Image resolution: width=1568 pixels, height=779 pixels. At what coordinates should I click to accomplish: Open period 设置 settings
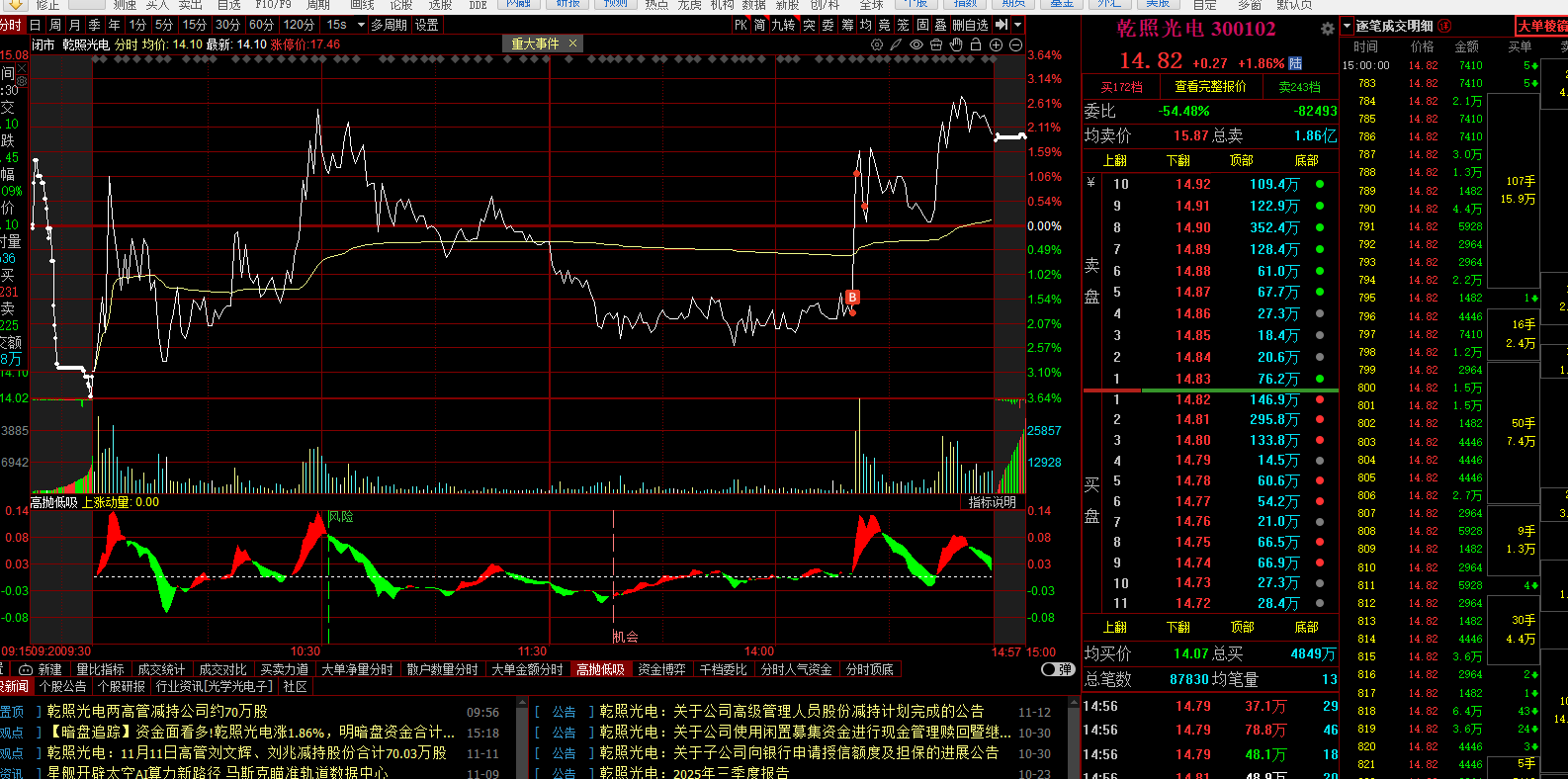point(427,25)
